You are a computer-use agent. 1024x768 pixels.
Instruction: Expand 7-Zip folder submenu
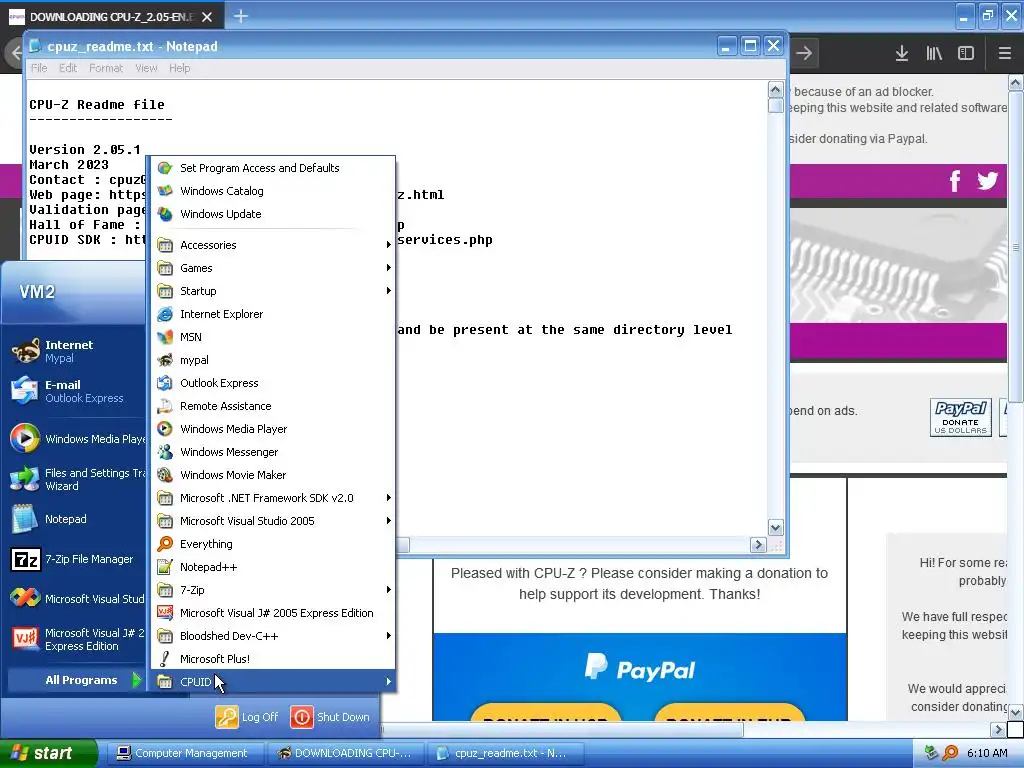click(x=271, y=590)
